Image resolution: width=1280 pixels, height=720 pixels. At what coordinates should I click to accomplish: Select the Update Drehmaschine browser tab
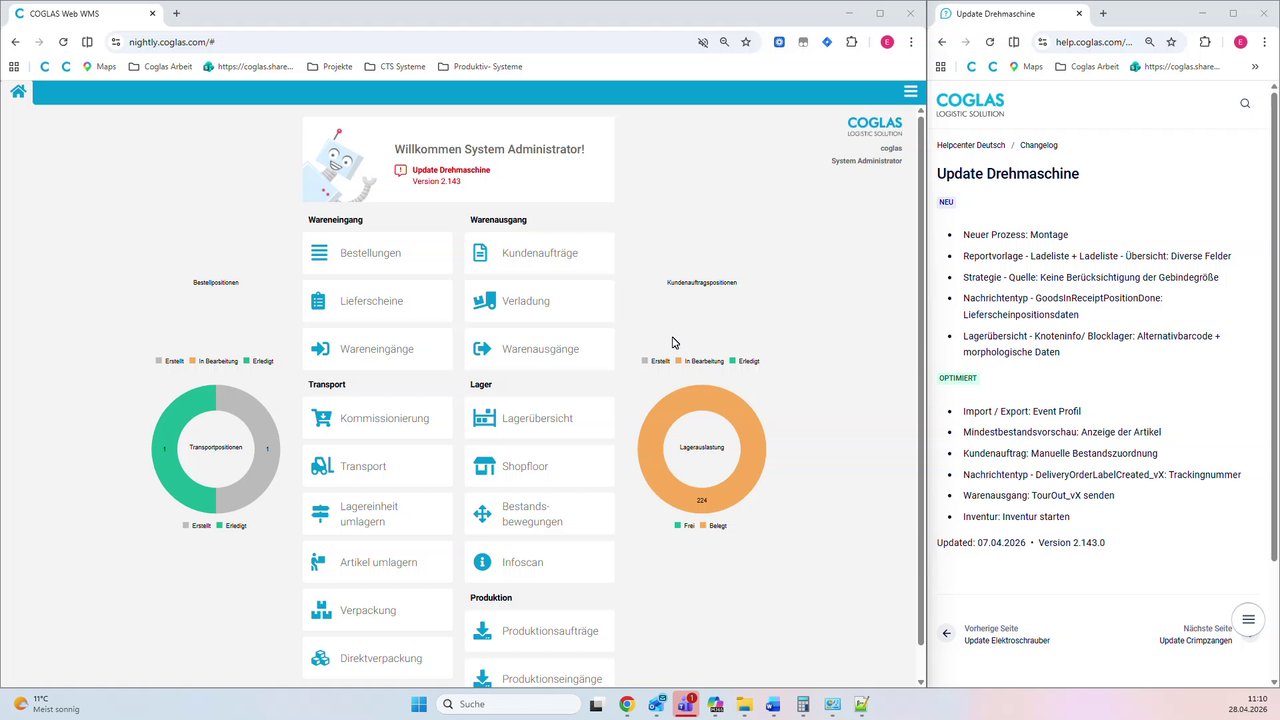tap(1010, 14)
